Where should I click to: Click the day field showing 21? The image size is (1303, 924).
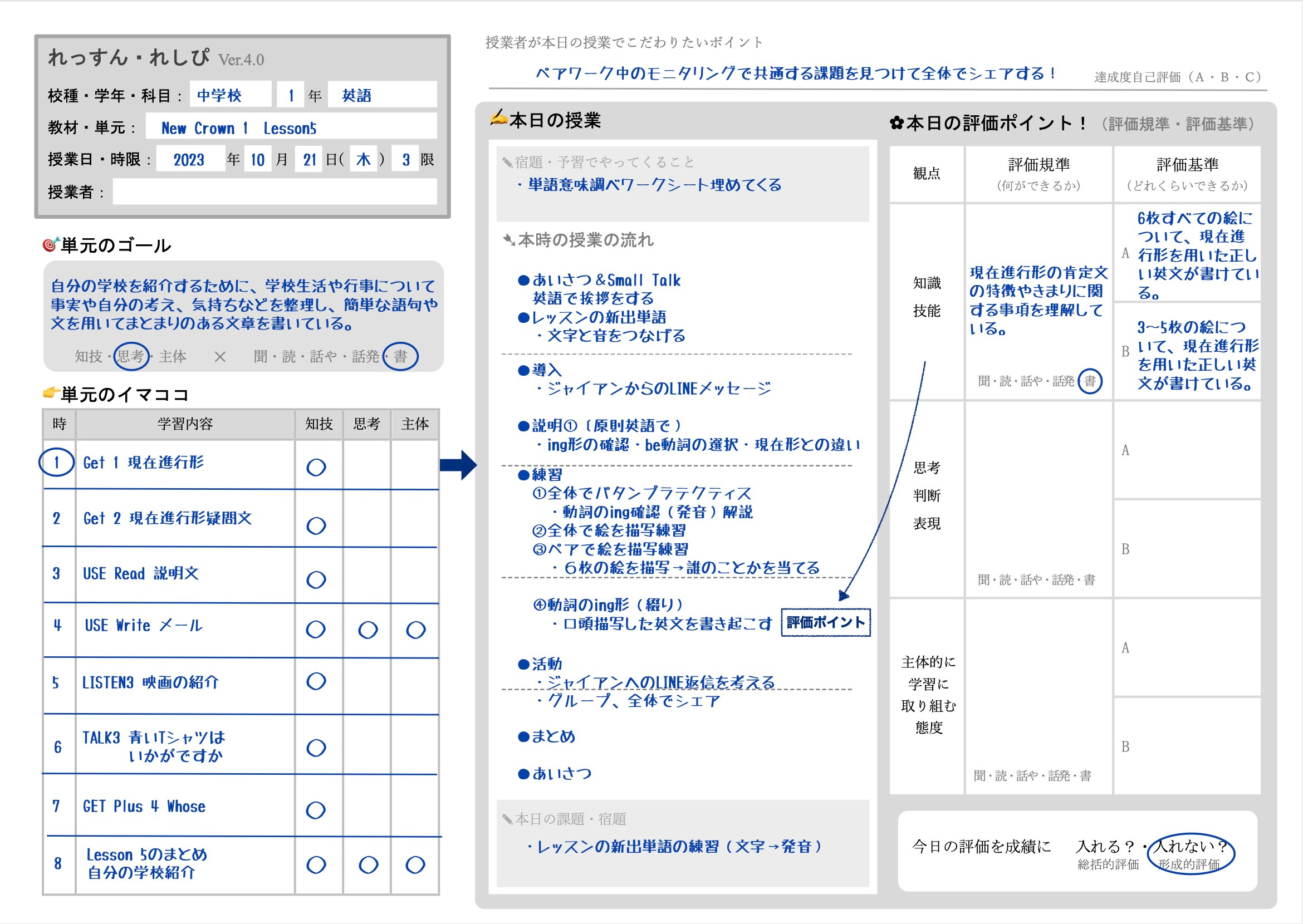click(309, 159)
